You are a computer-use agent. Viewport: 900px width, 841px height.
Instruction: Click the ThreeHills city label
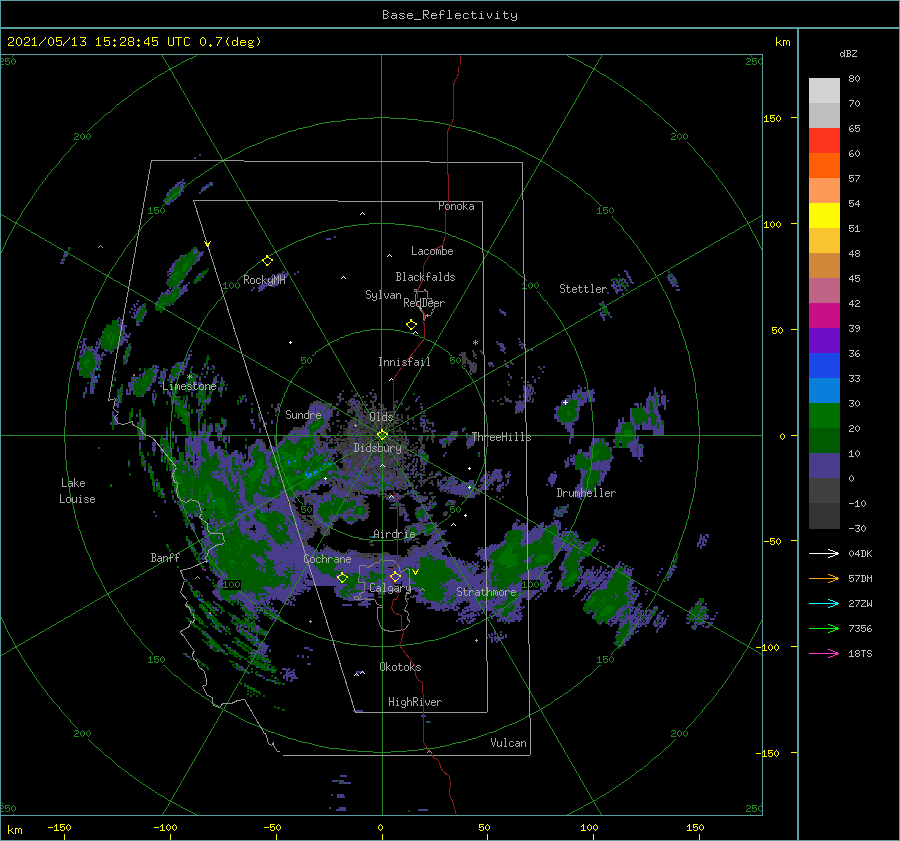point(501,437)
